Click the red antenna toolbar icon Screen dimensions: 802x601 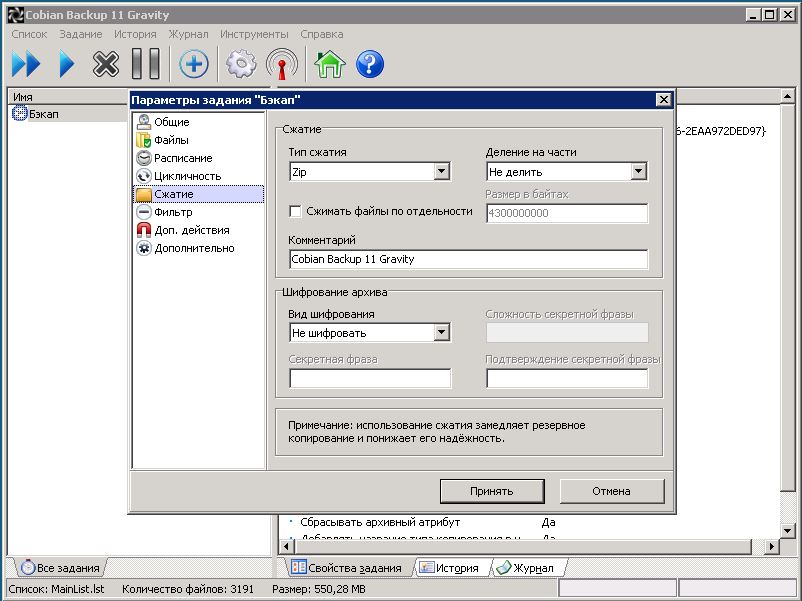pyautogui.click(x=282, y=64)
